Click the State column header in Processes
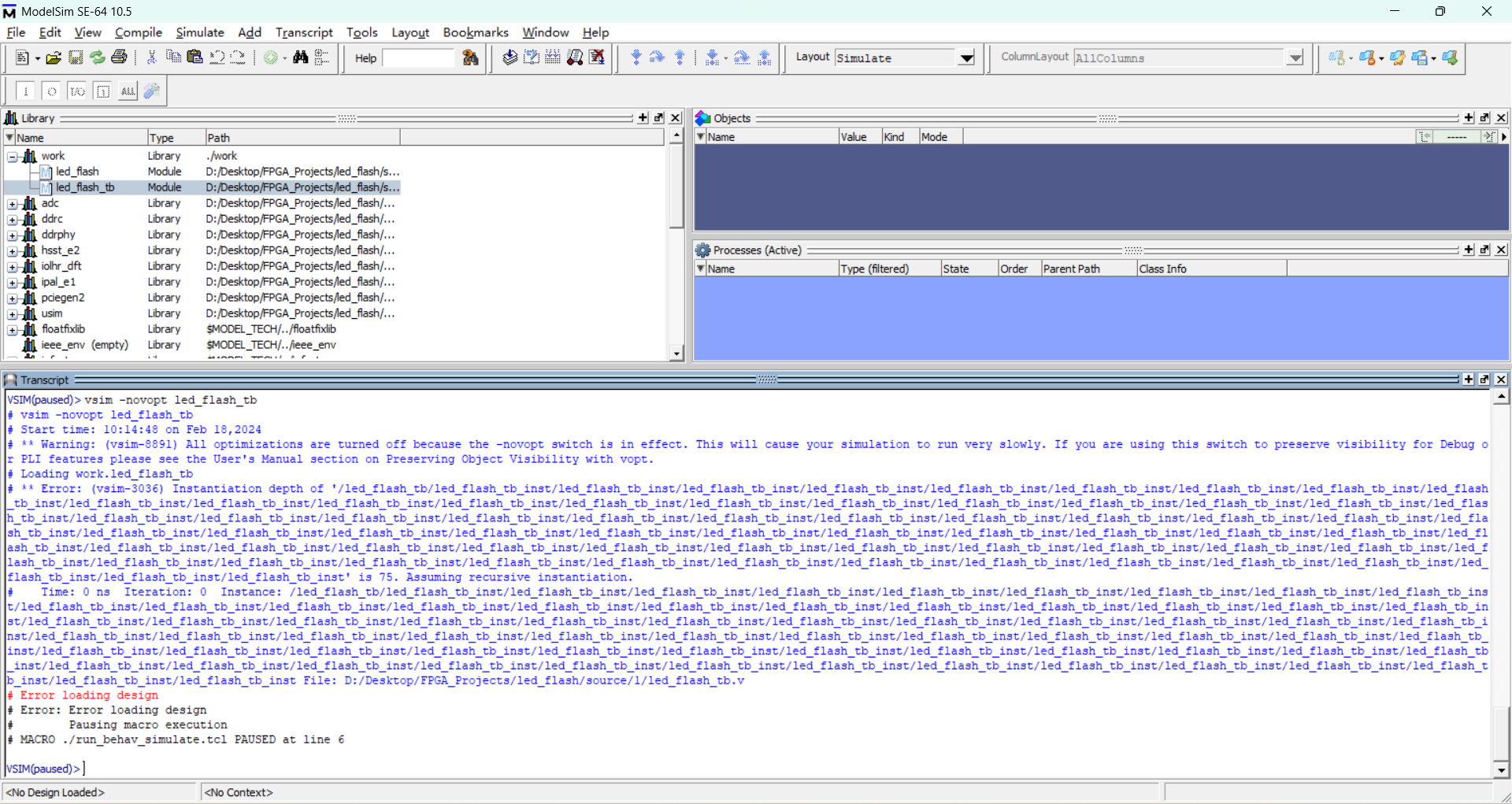1512x804 pixels. click(969, 269)
